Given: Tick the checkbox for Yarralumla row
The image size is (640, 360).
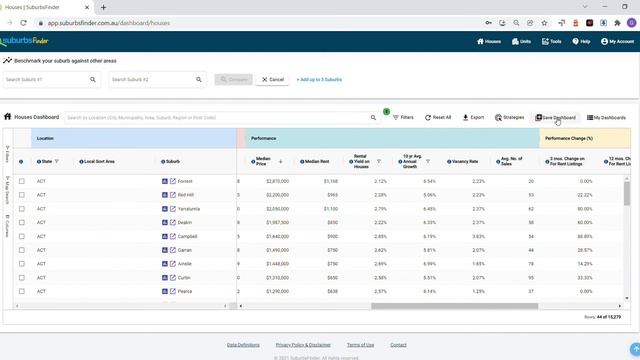Looking at the screenshot, I should click(x=22, y=209).
